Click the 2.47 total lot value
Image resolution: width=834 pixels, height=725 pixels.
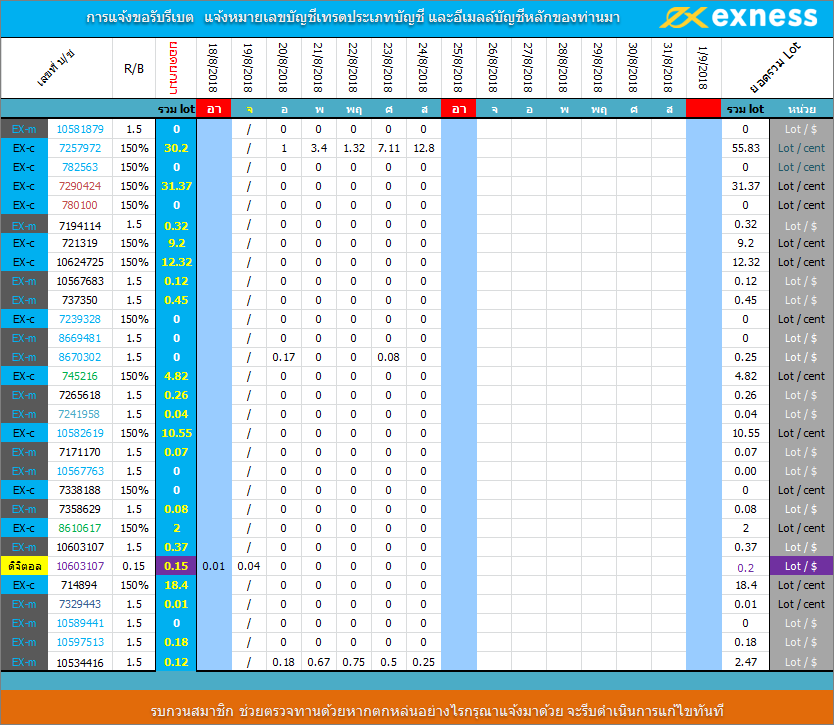click(746, 663)
